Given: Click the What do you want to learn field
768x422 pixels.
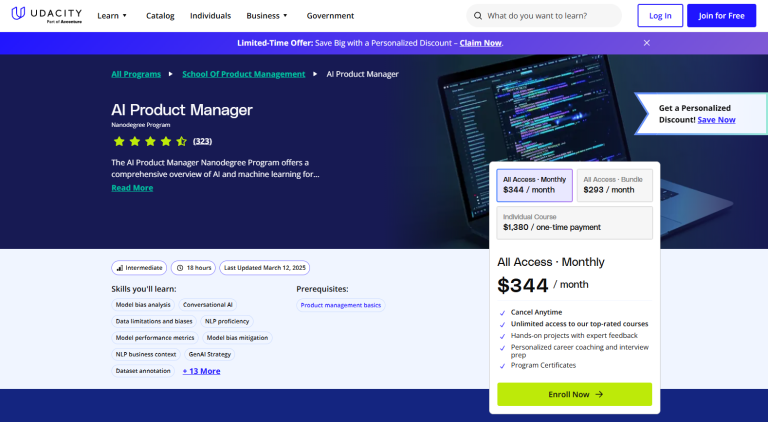Looking at the screenshot, I should (544, 16).
